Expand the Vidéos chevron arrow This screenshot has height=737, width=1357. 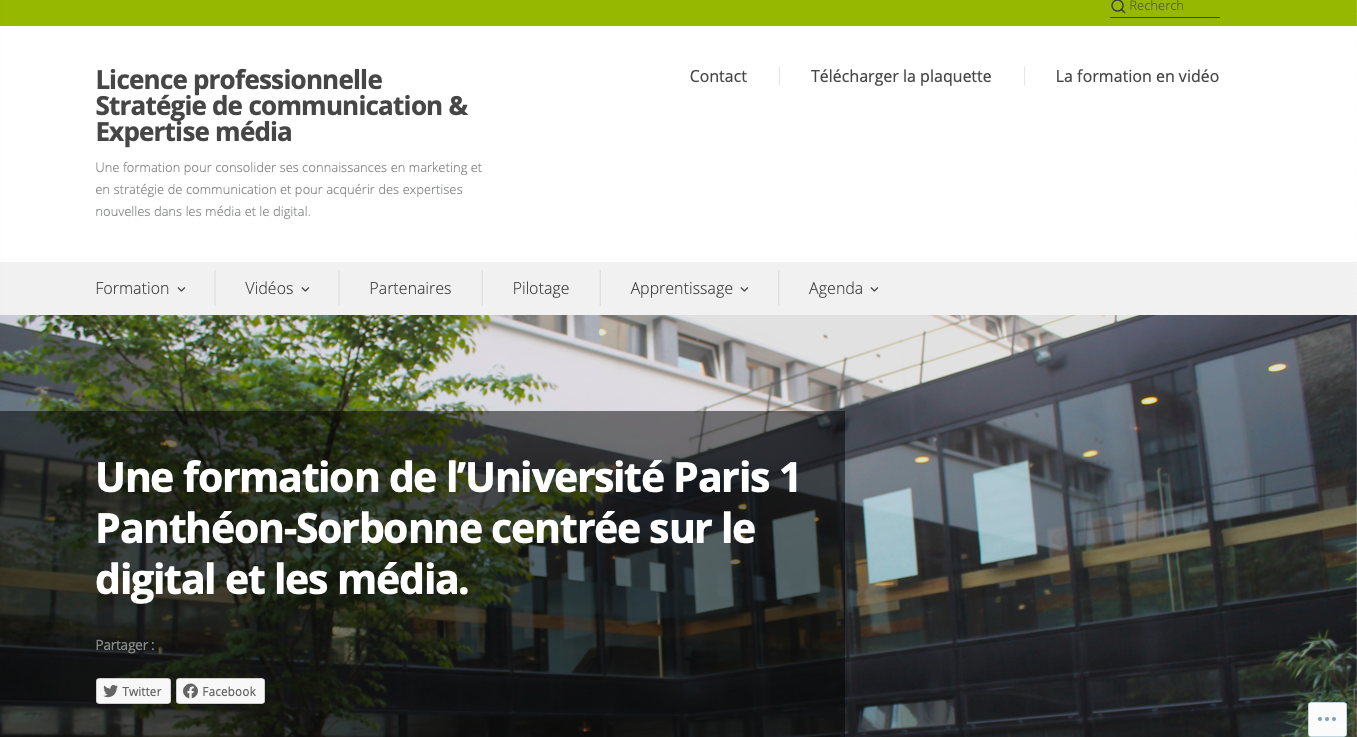pyautogui.click(x=305, y=289)
